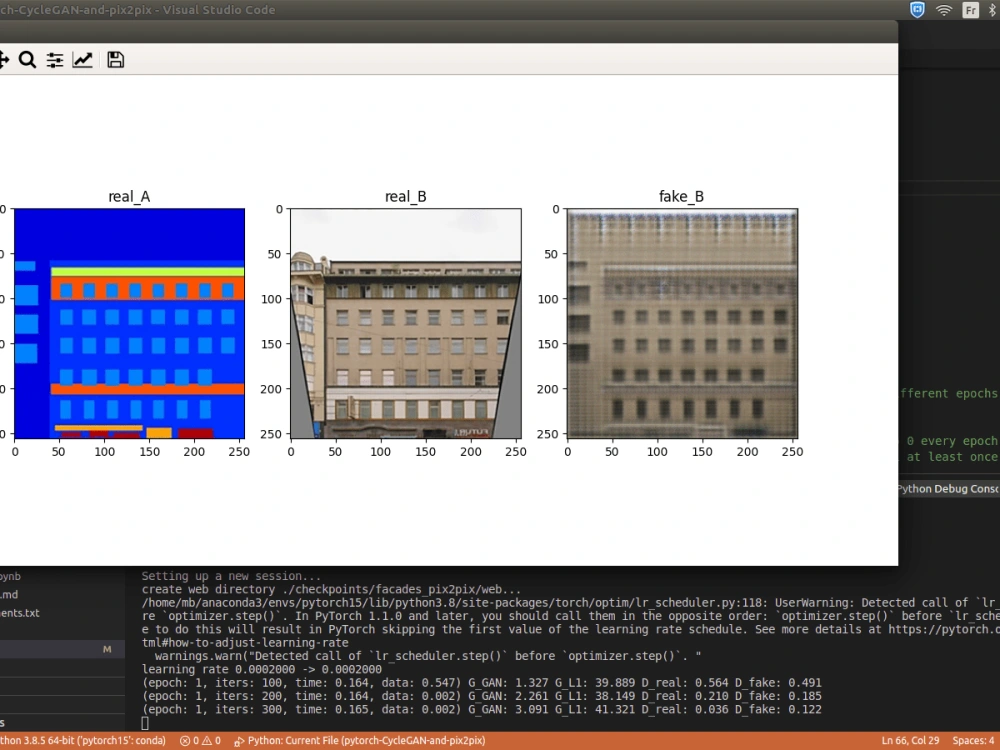Select the file ending in oynb in the explorer
The width and height of the screenshot is (1000, 750).
point(10,577)
